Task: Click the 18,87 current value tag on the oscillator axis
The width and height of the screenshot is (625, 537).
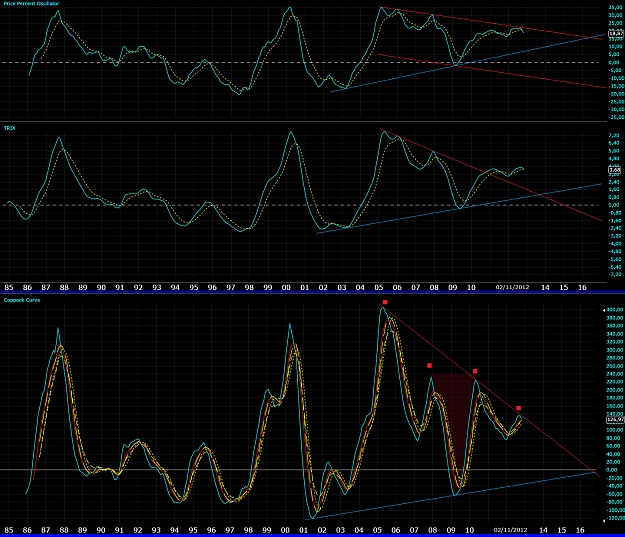Action: tap(616, 34)
